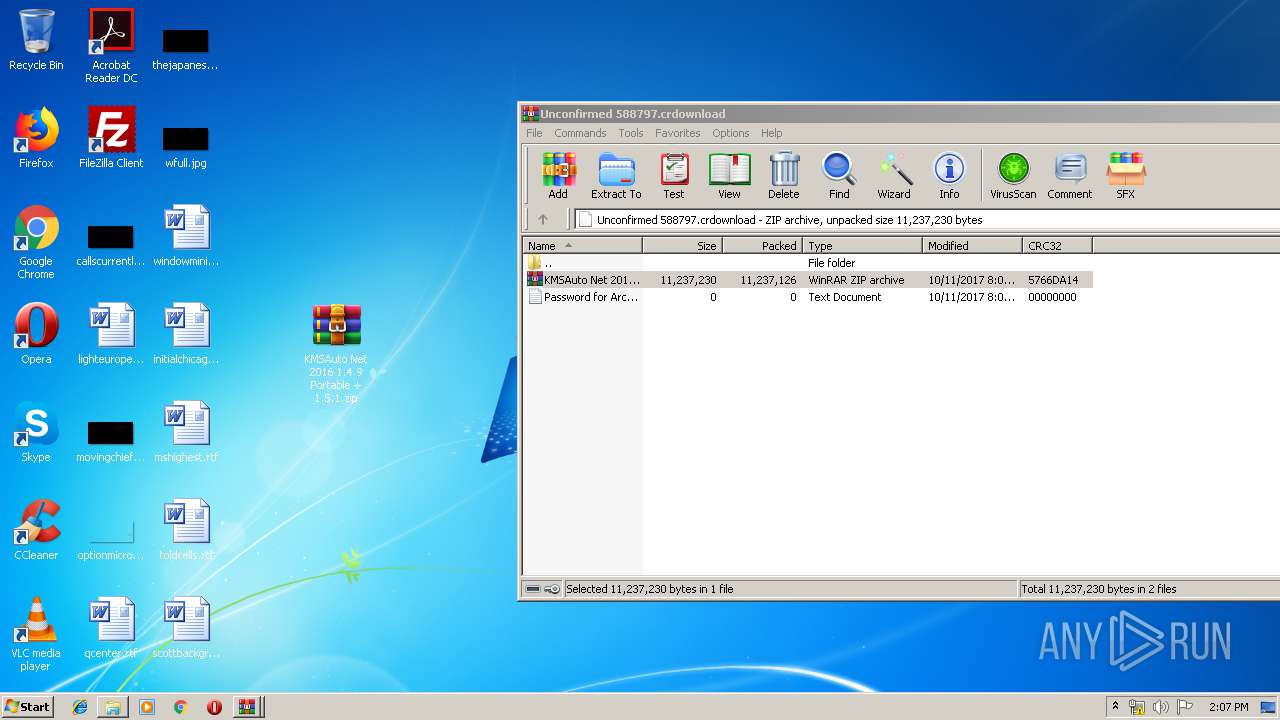Sort file list by Size column

click(682, 245)
